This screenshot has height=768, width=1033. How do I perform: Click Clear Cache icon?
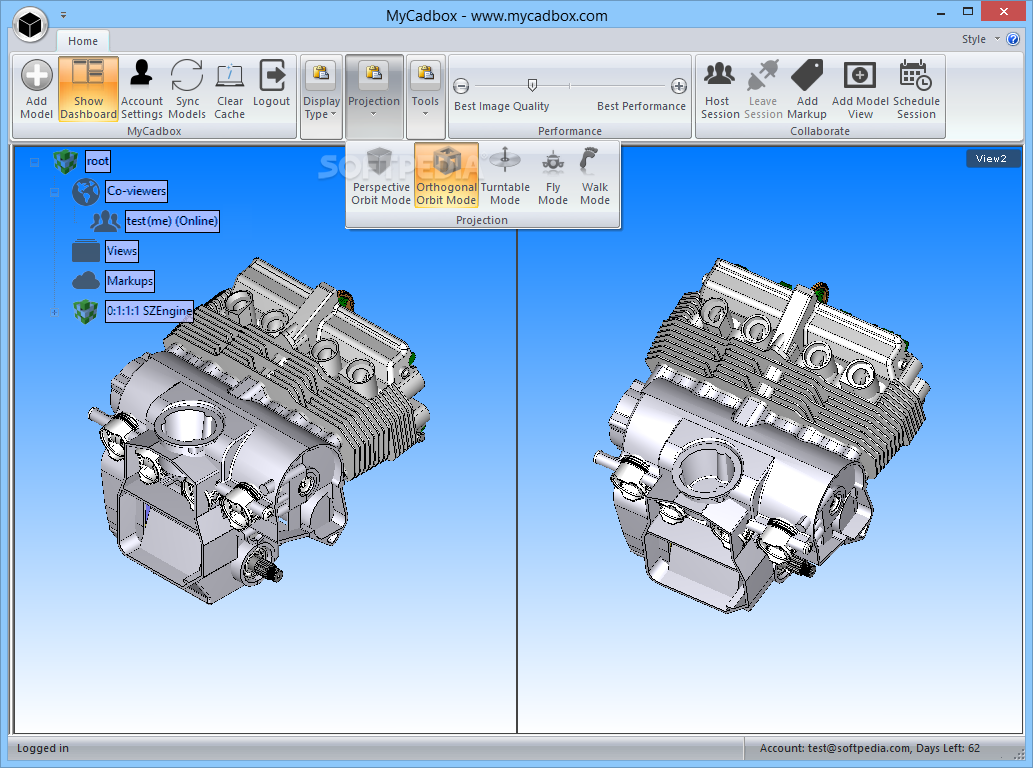[229, 76]
